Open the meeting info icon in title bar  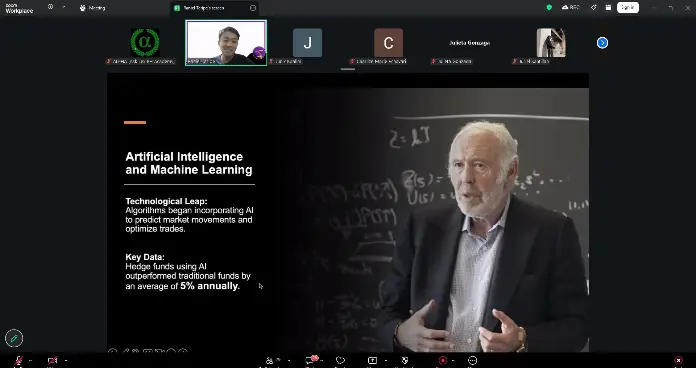(50, 7)
